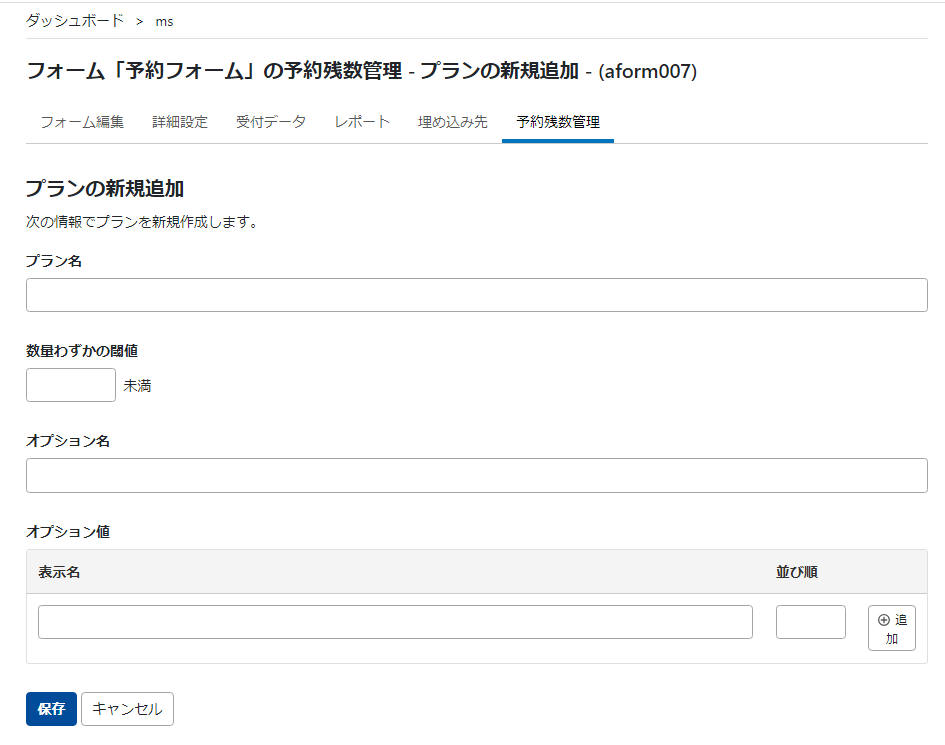The image size is (945, 745).
Task: Click the キャンセル button
Action: pyautogui.click(x=127, y=709)
